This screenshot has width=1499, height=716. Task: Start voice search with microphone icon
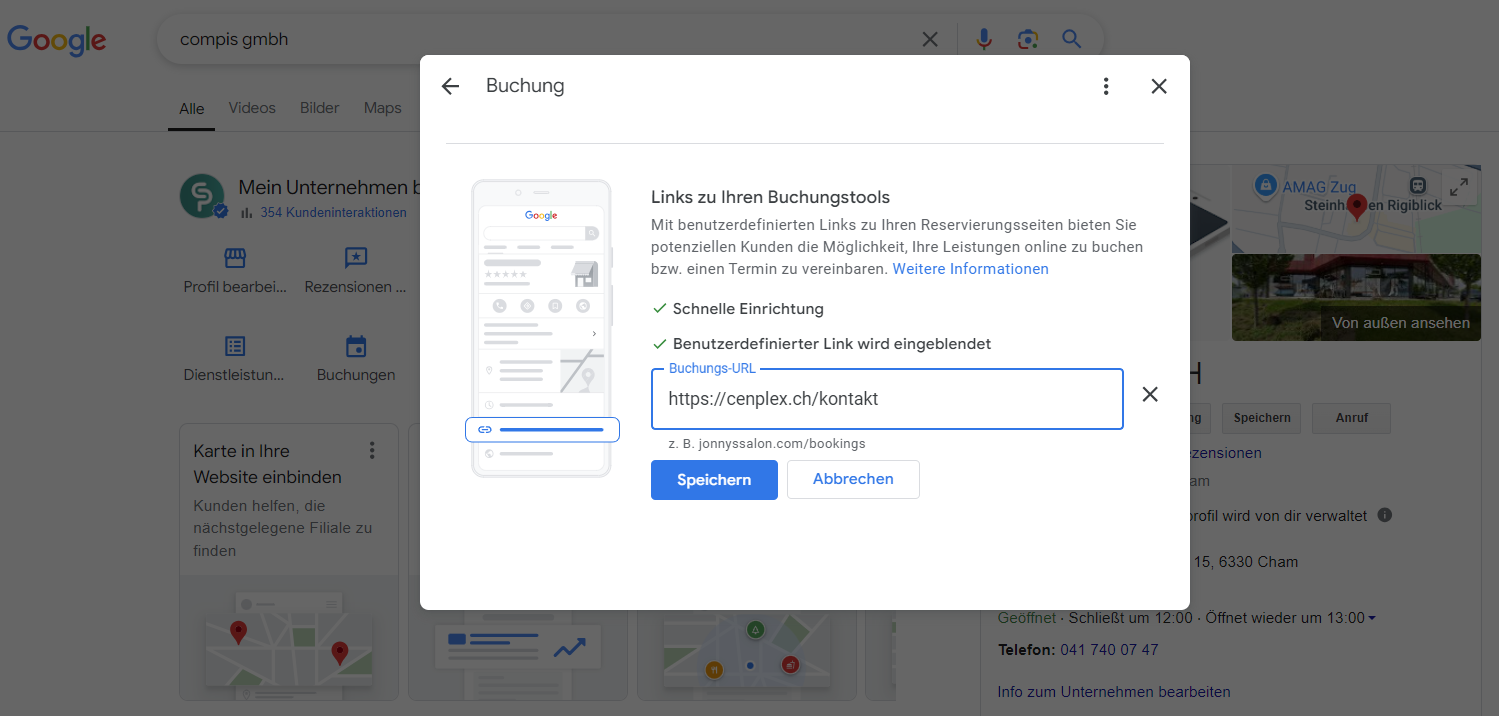coord(984,40)
